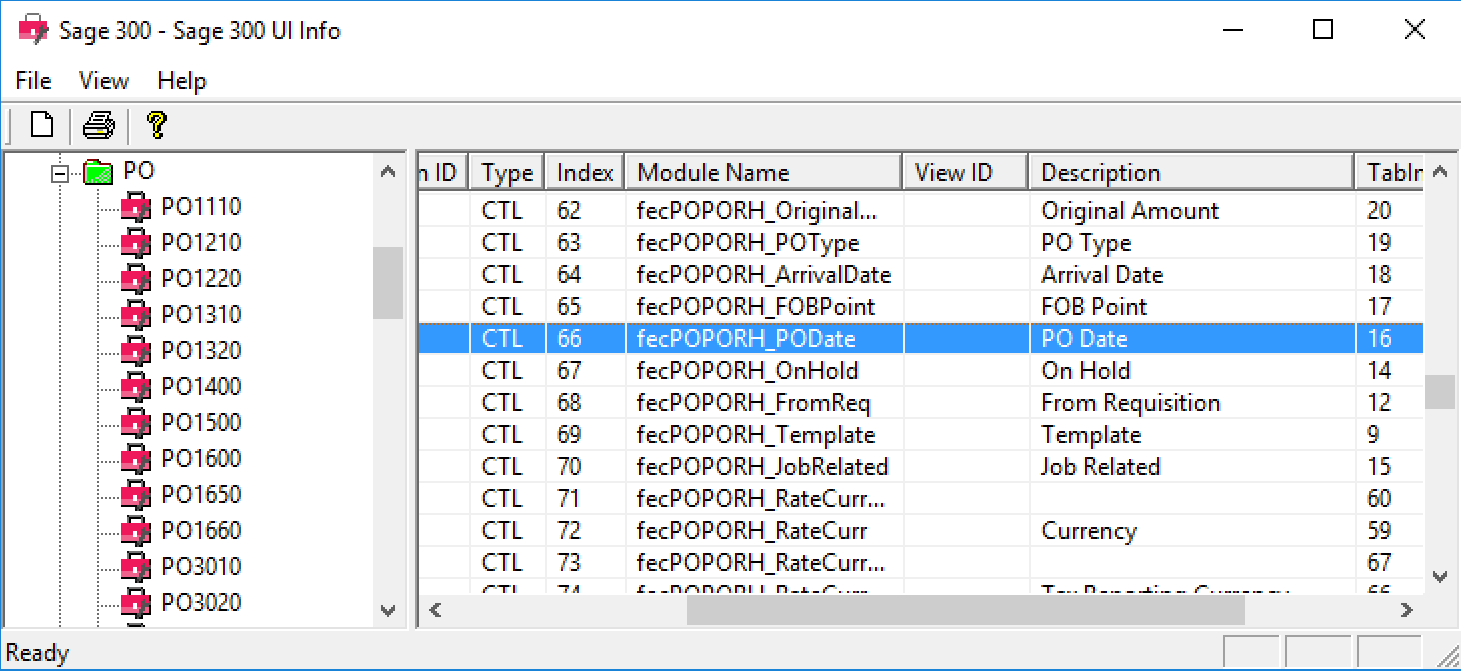Select the icon beside PO1600
Screen dimensions: 1461x671
134,460
